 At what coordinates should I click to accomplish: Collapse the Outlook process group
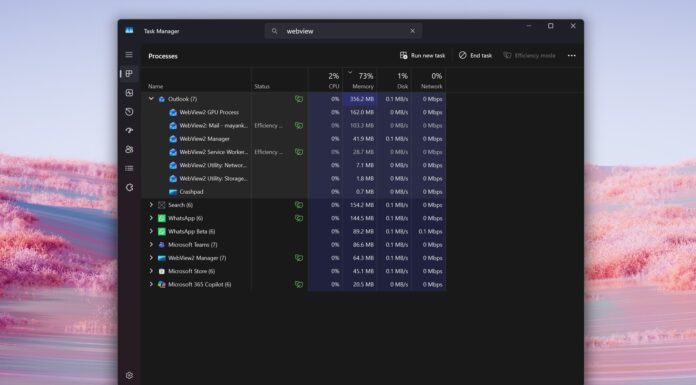(151, 99)
